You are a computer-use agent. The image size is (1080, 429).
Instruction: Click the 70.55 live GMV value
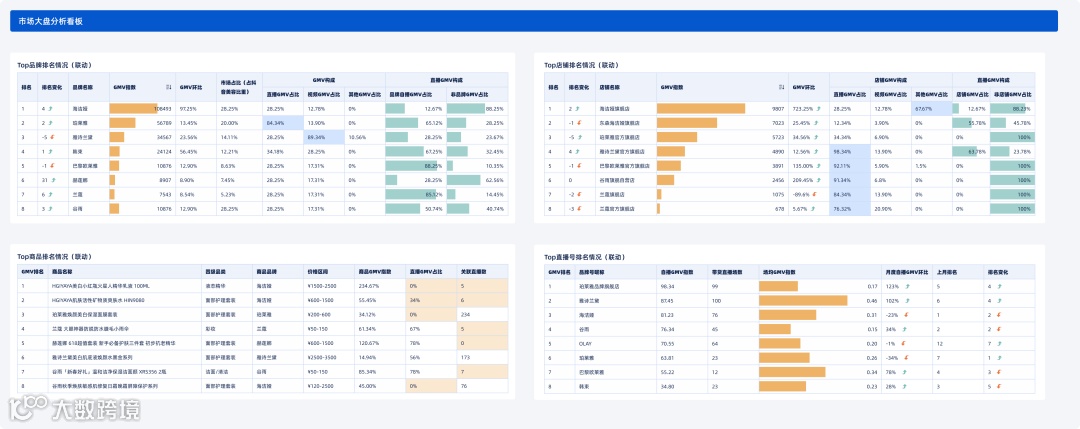(667, 343)
